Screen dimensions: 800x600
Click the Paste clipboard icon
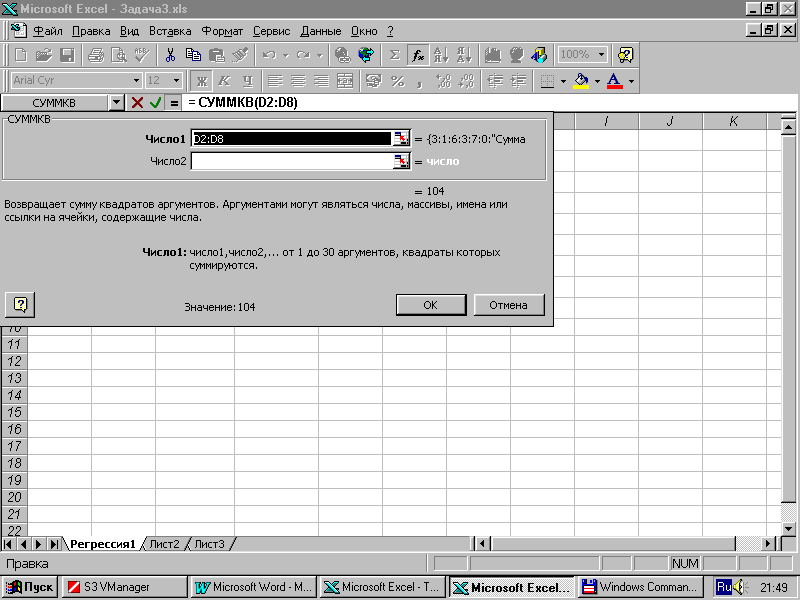(217, 55)
